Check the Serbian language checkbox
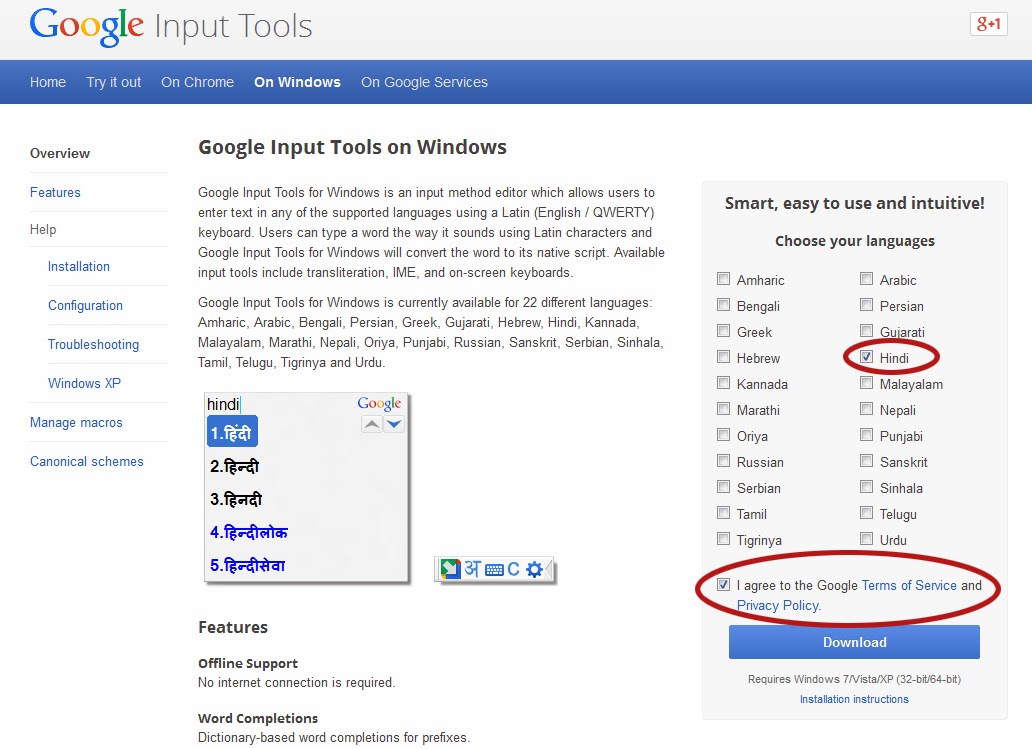The image size is (1032, 749). pyautogui.click(x=723, y=487)
